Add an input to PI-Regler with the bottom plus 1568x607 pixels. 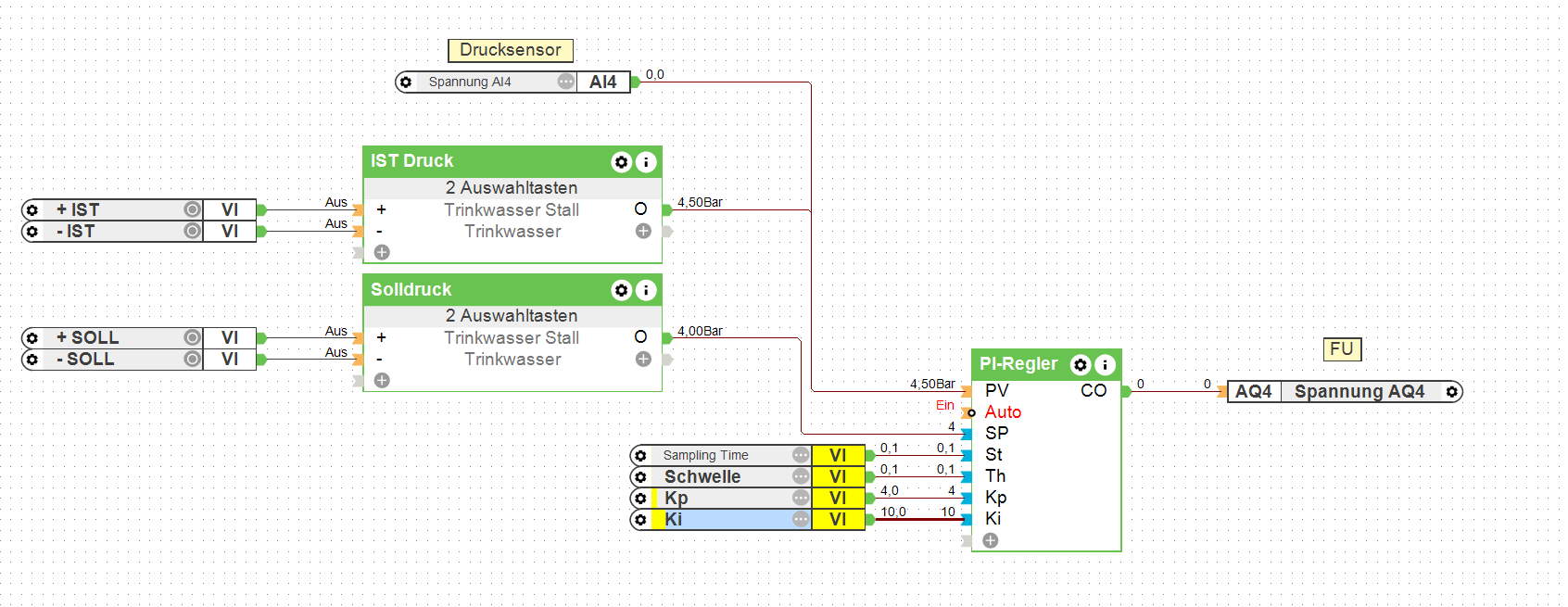pyautogui.click(x=991, y=540)
